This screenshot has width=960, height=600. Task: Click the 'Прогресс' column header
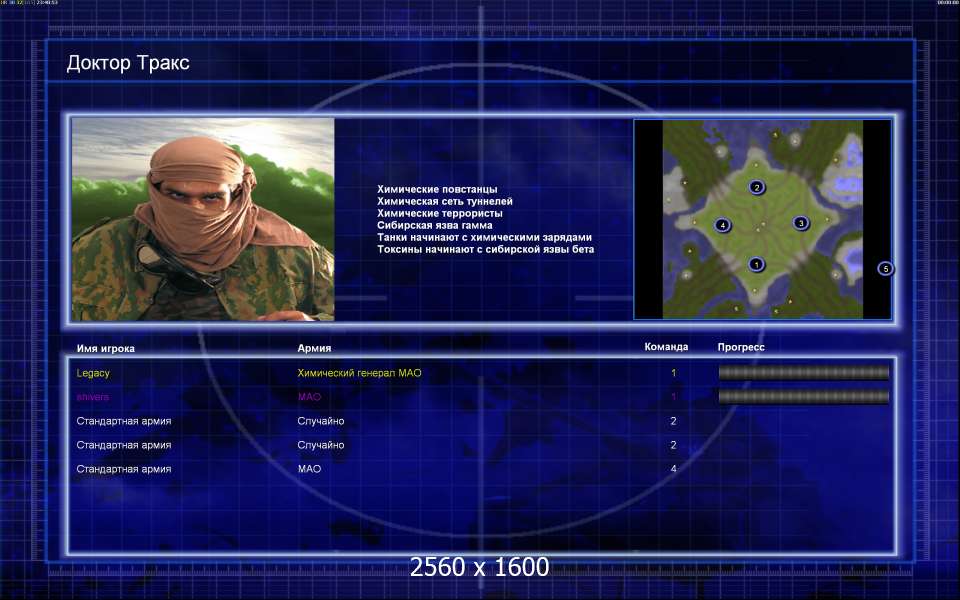tap(741, 347)
